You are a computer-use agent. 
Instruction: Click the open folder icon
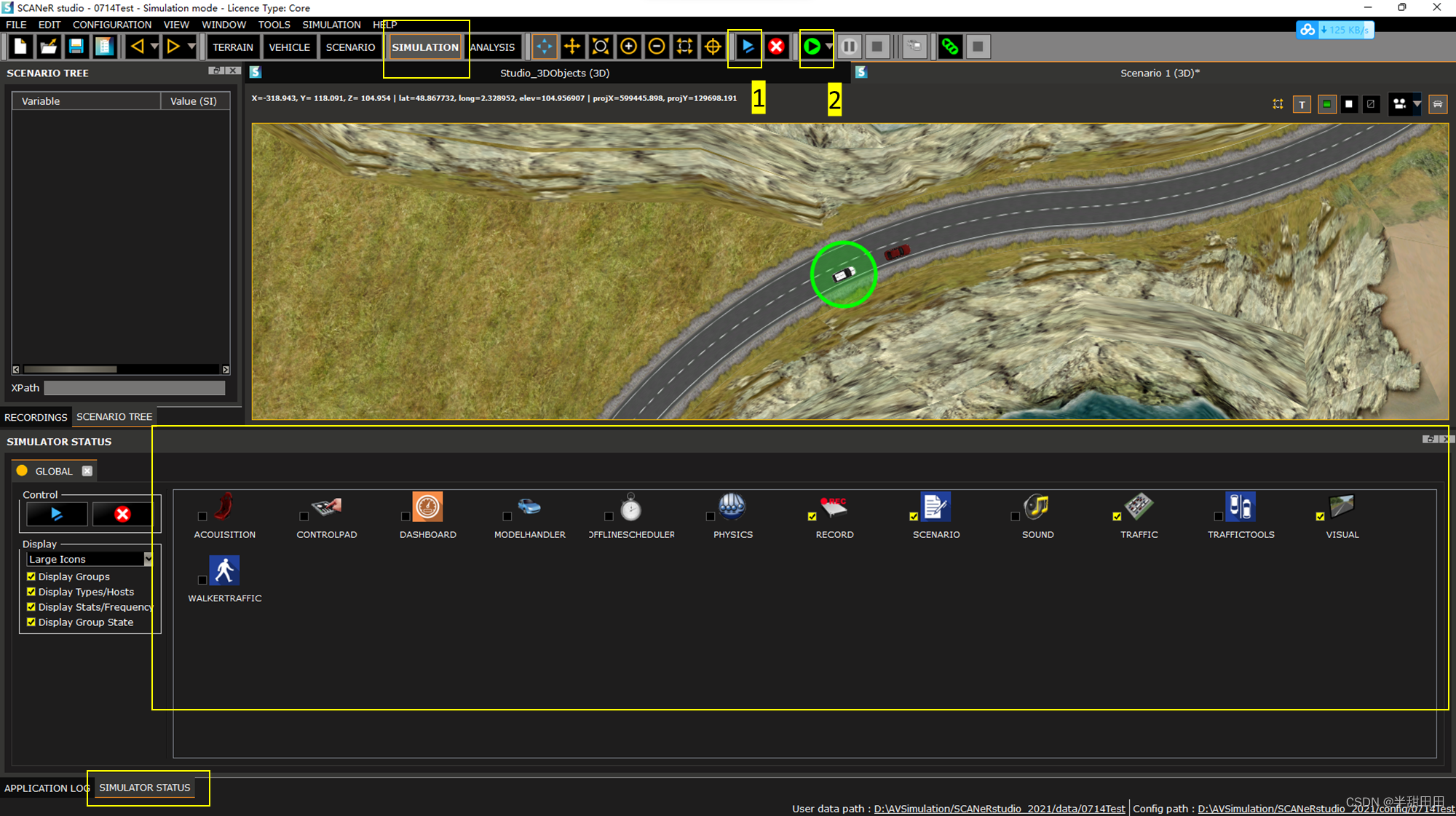coord(48,47)
